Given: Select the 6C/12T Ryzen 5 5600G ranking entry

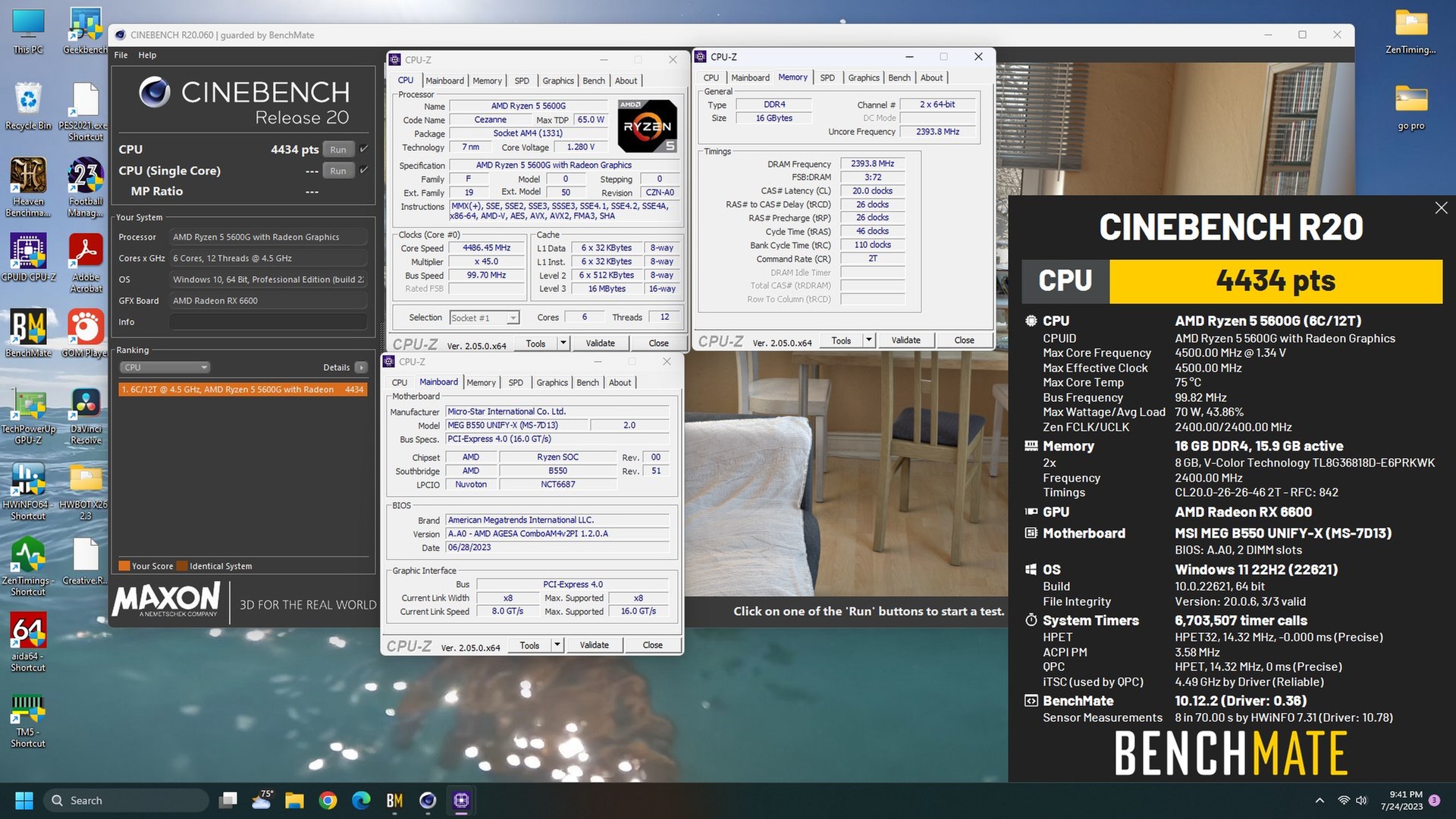Looking at the screenshot, I should click(243, 389).
